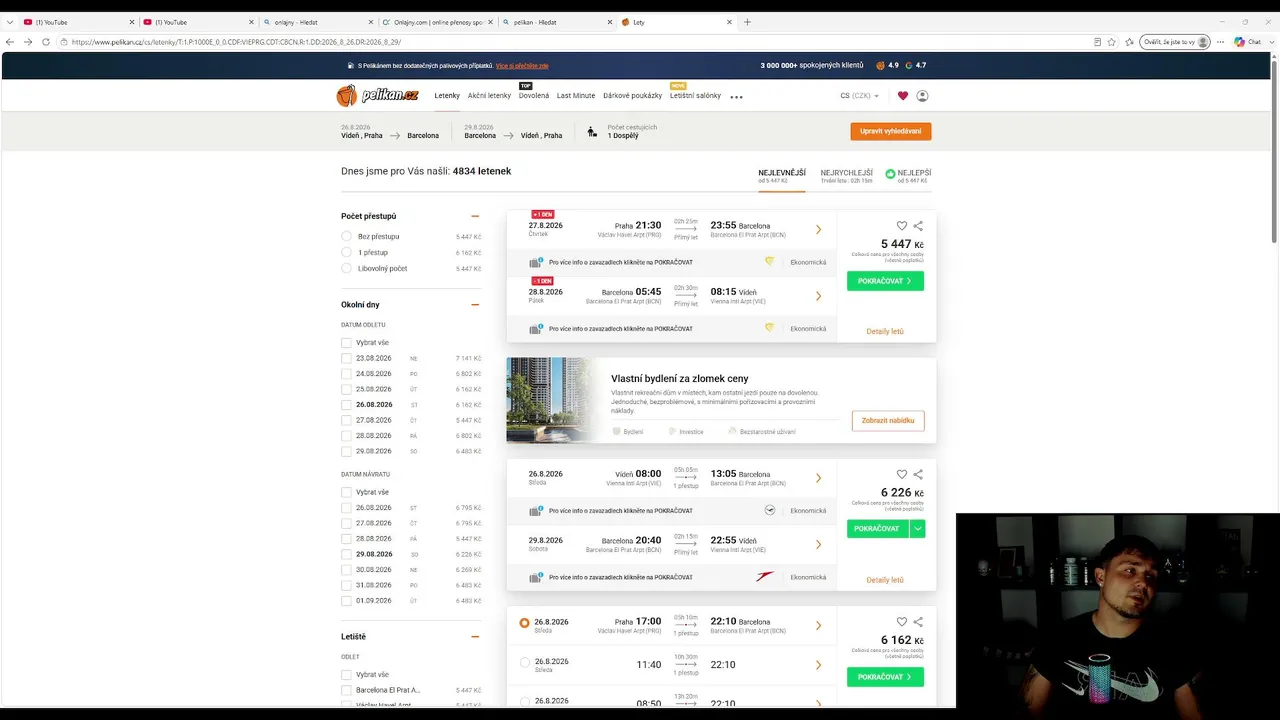Expand details of Barcelona 05:45 return flight
Image resolution: width=1280 pixels, height=720 pixels.
(818, 296)
